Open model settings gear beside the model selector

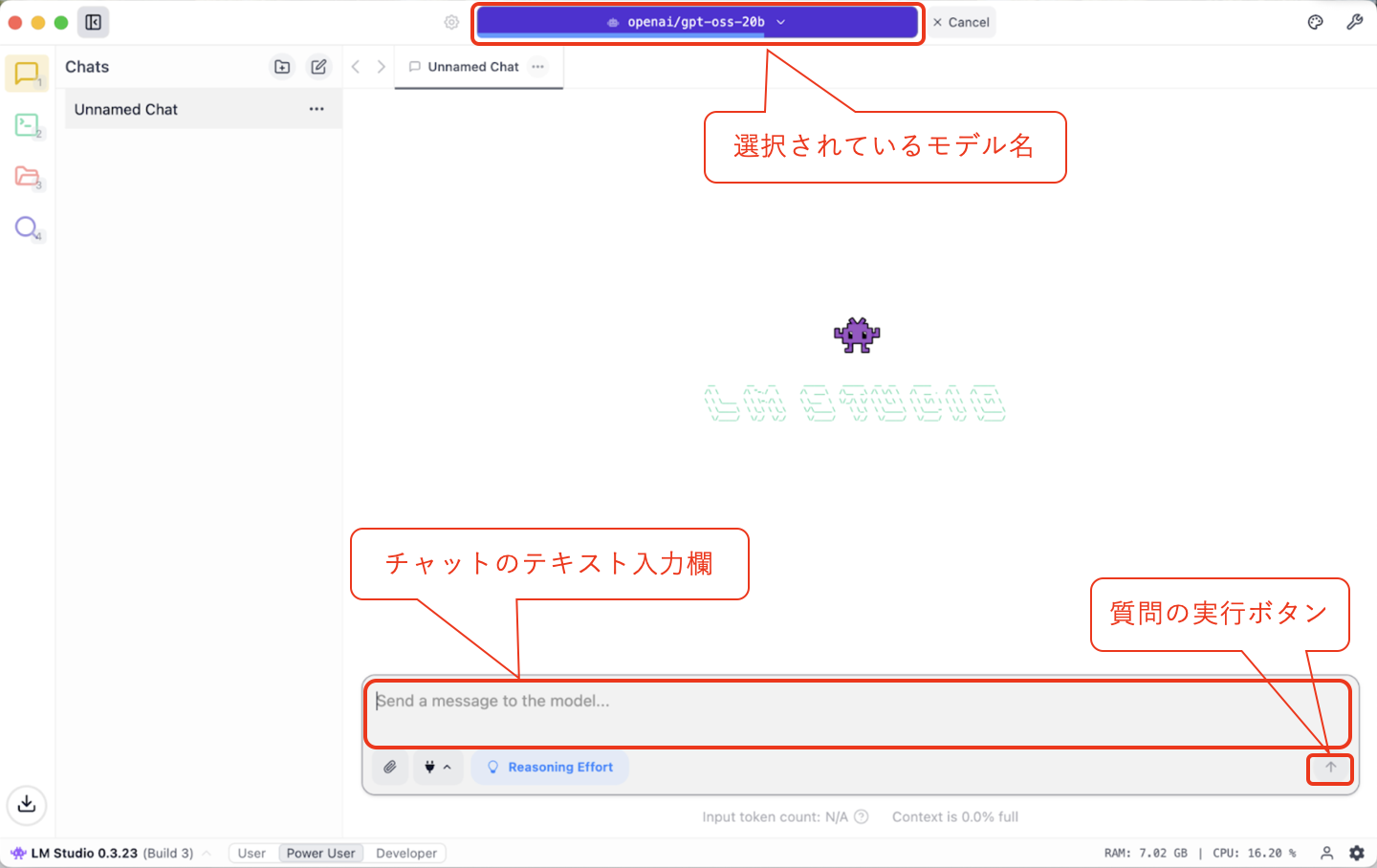(451, 22)
